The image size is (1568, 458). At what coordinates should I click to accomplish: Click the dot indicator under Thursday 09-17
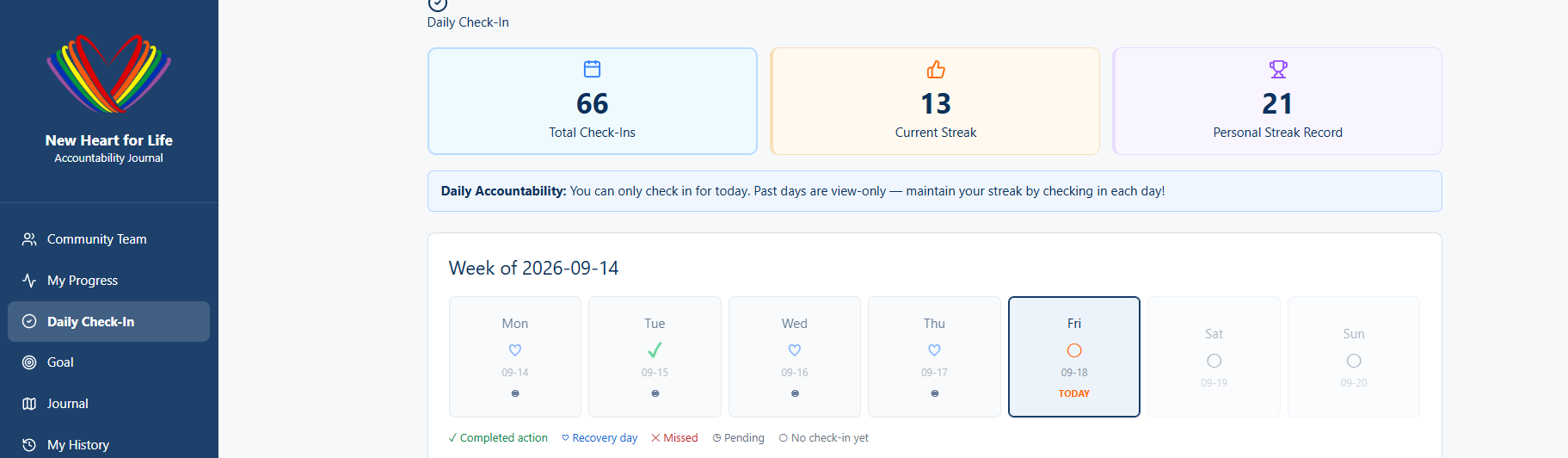click(x=935, y=393)
